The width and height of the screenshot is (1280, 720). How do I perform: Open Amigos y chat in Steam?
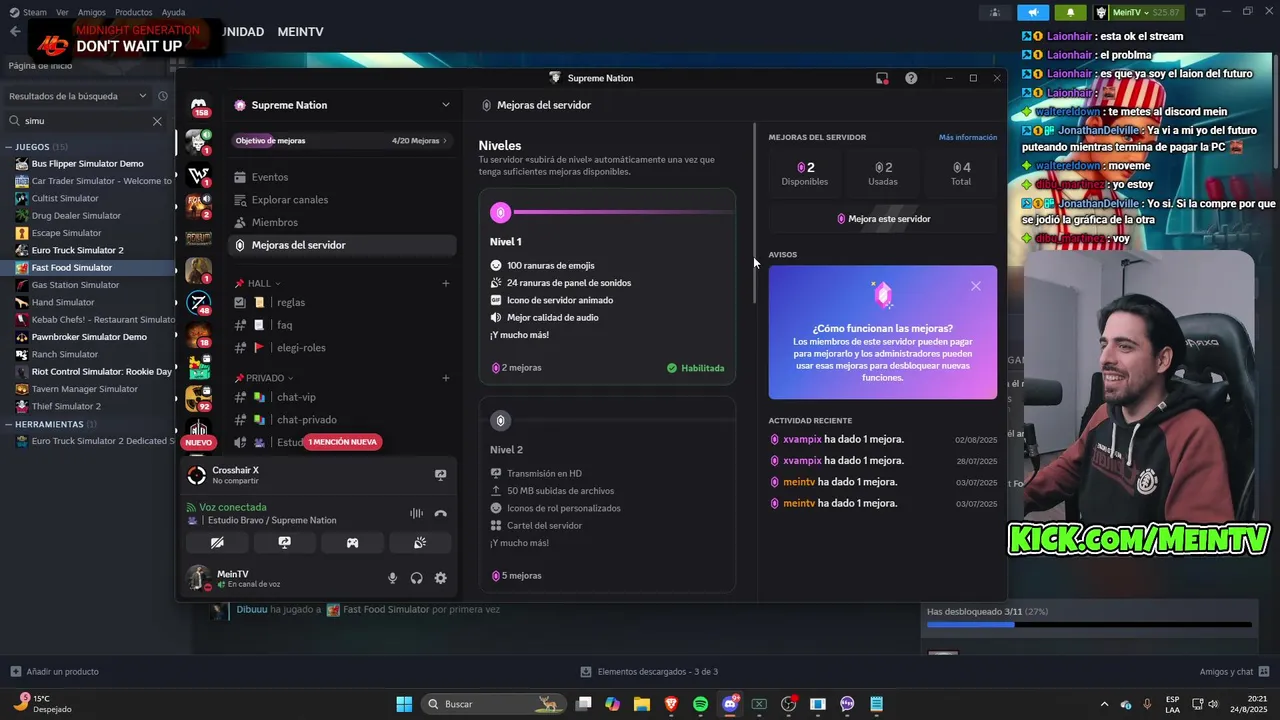click(x=1234, y=671)
